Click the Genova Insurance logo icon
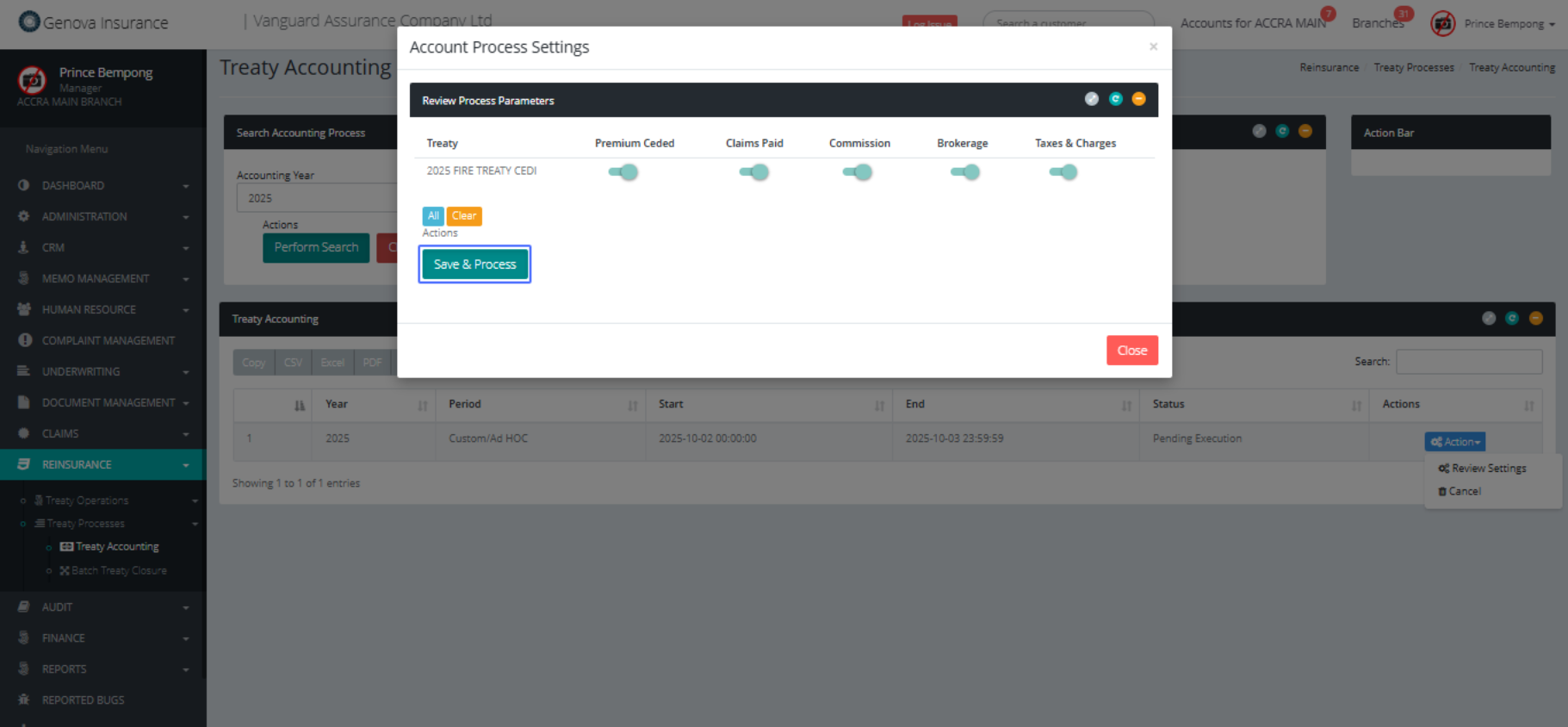The width and height of the screenshot is (1568, 727). [29, 22]
